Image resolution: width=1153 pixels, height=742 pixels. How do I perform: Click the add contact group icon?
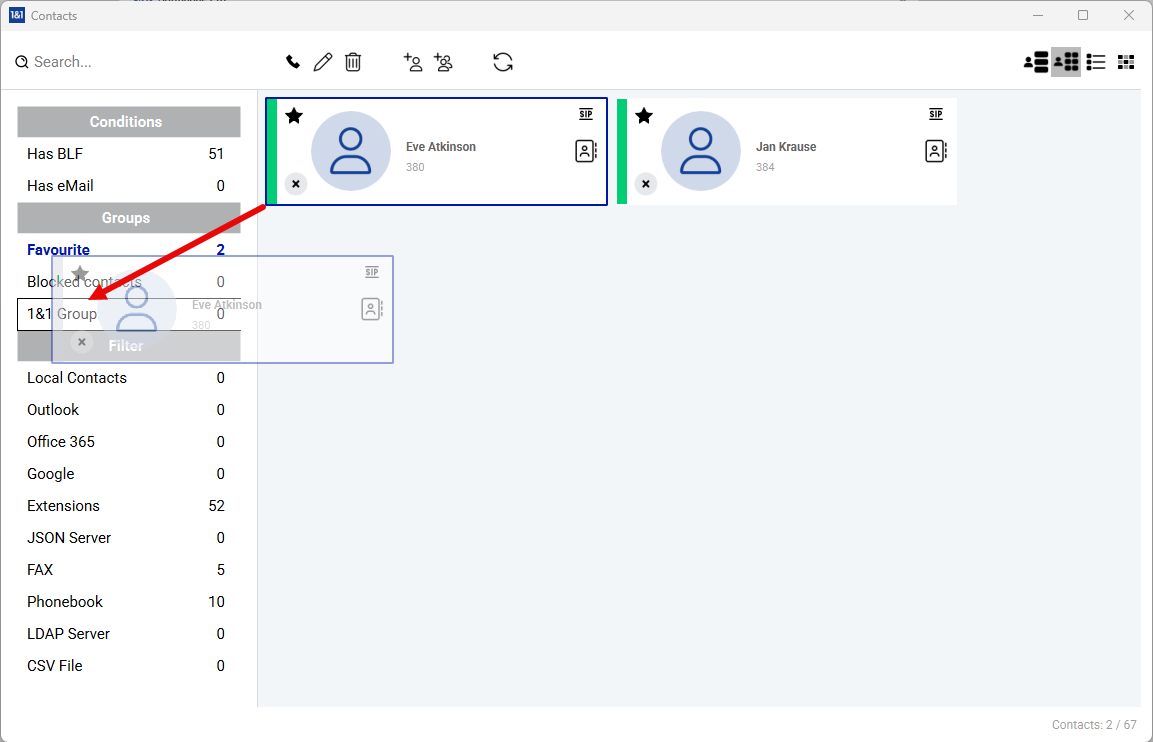coord(443,62)
